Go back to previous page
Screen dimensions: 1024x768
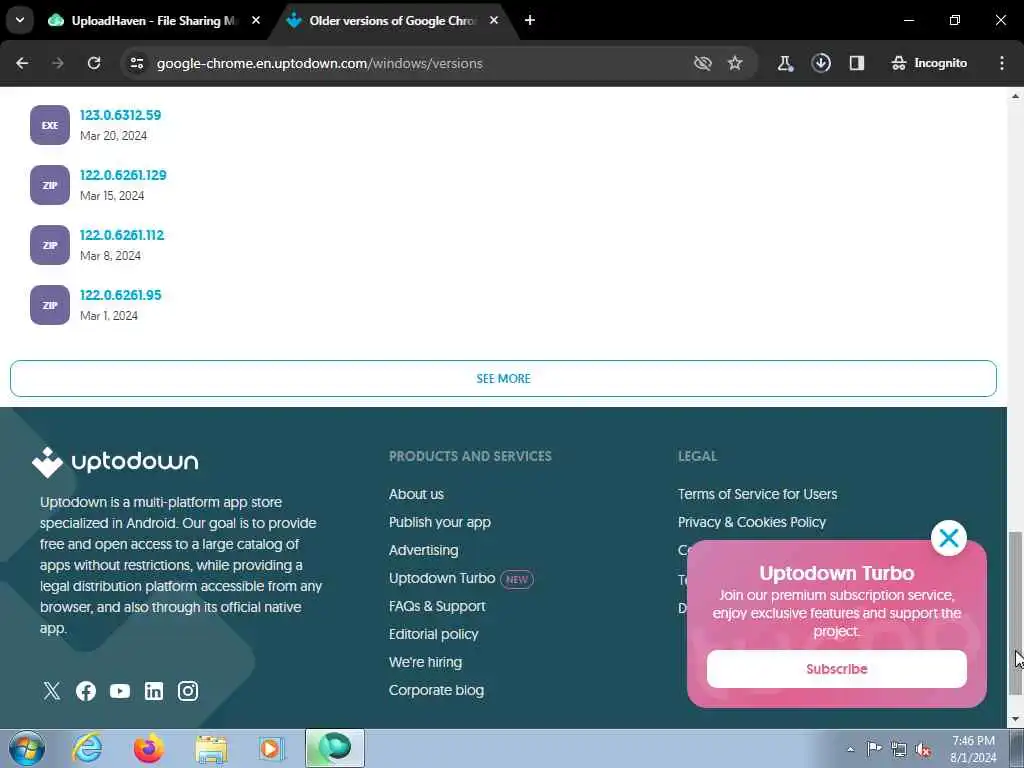[x=22, y=63]
